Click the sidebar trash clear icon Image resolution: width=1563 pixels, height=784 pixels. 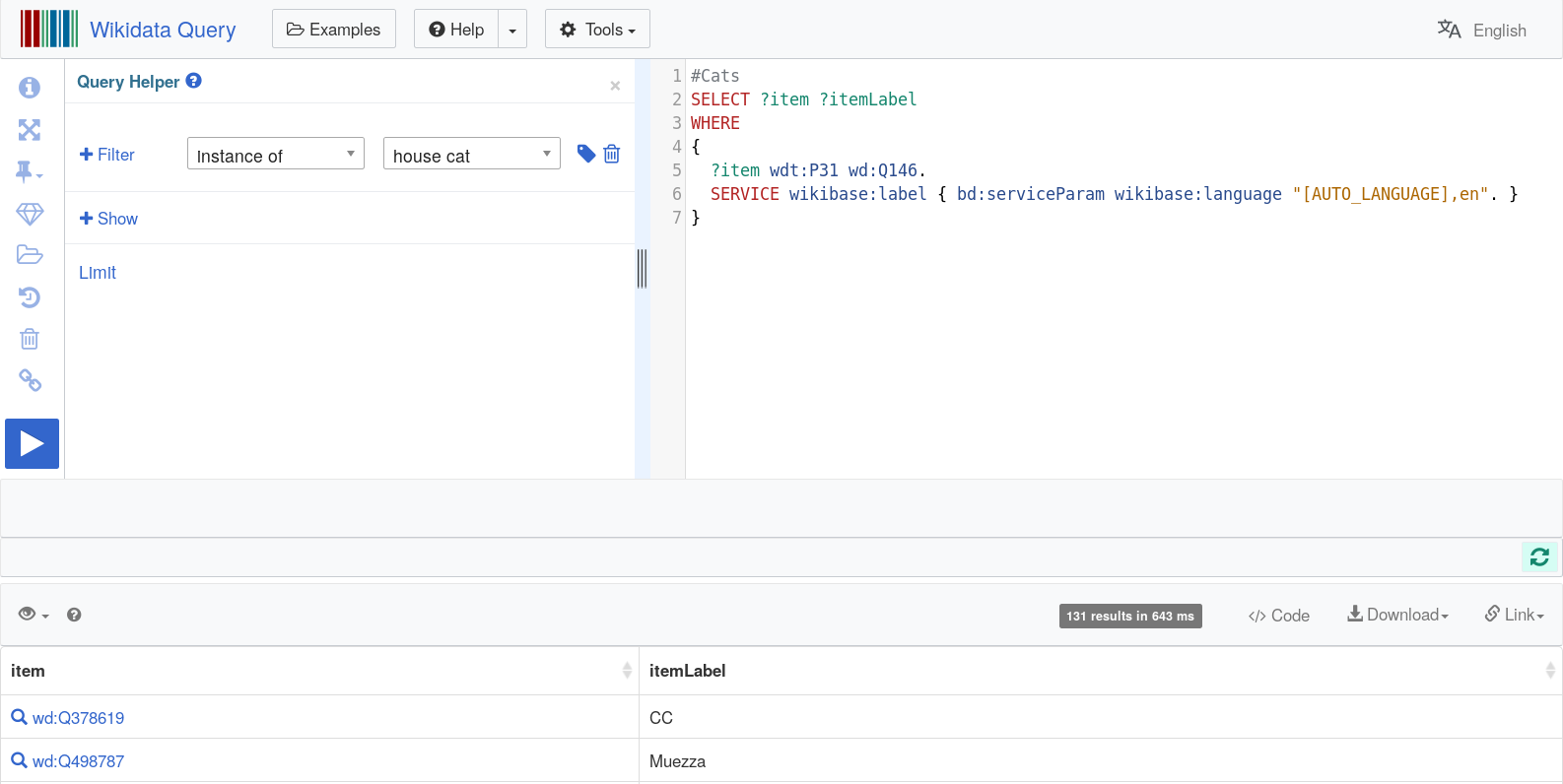click(30, 339)
